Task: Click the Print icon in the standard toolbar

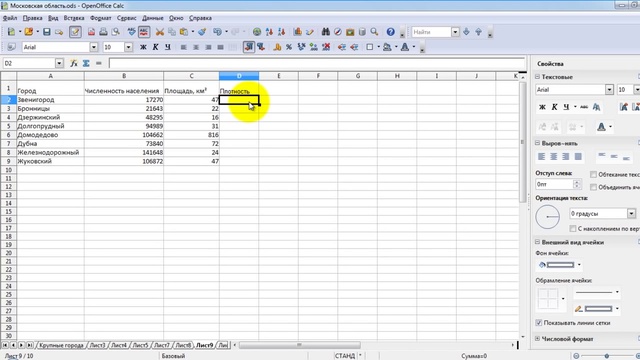Action: pos(103,32)
